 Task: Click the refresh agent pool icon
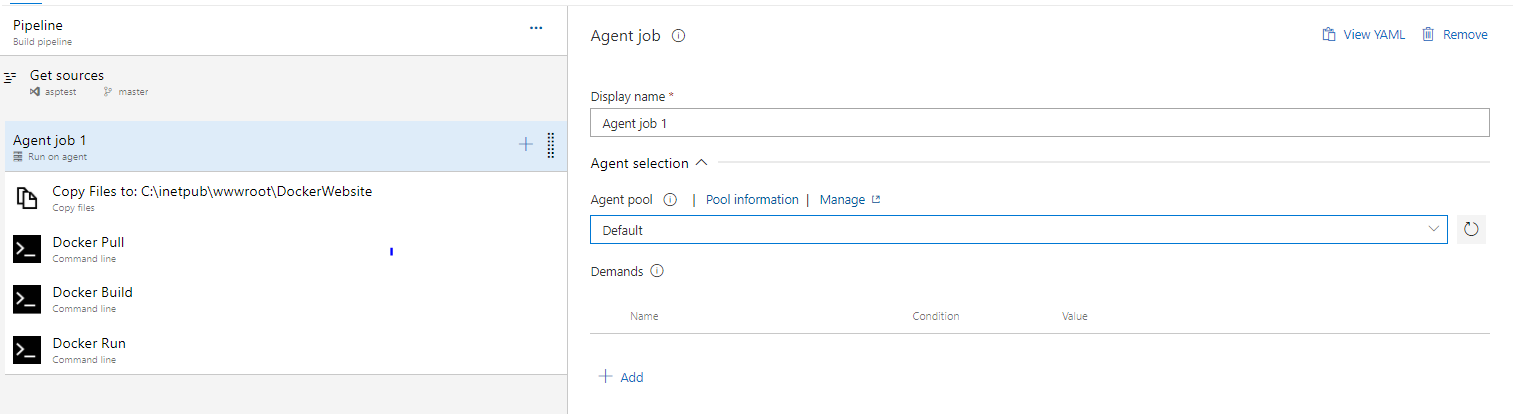tap(1471, 230)
